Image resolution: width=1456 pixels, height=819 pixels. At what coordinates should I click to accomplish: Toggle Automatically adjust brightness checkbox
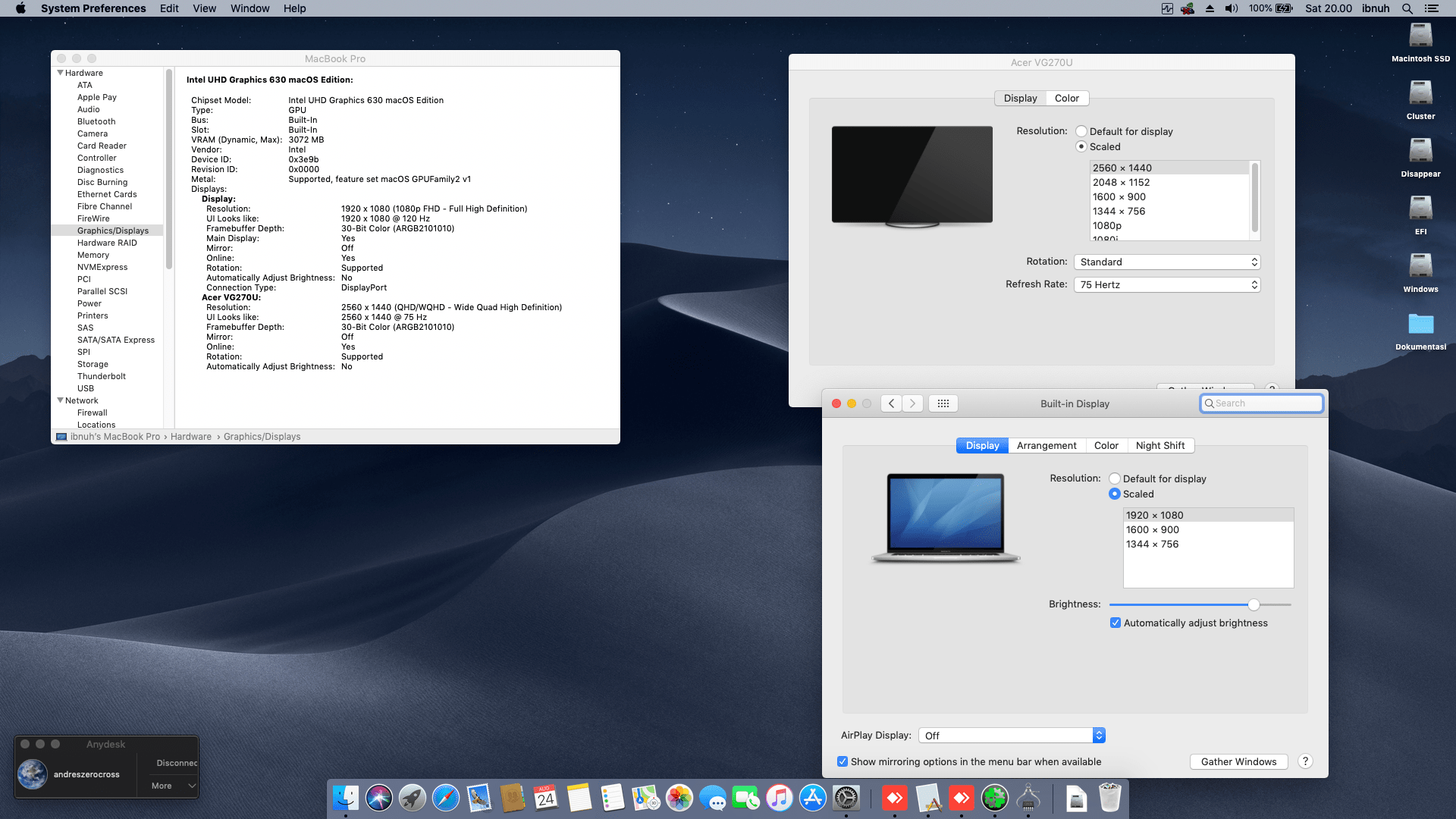[x=1116, y=623]
